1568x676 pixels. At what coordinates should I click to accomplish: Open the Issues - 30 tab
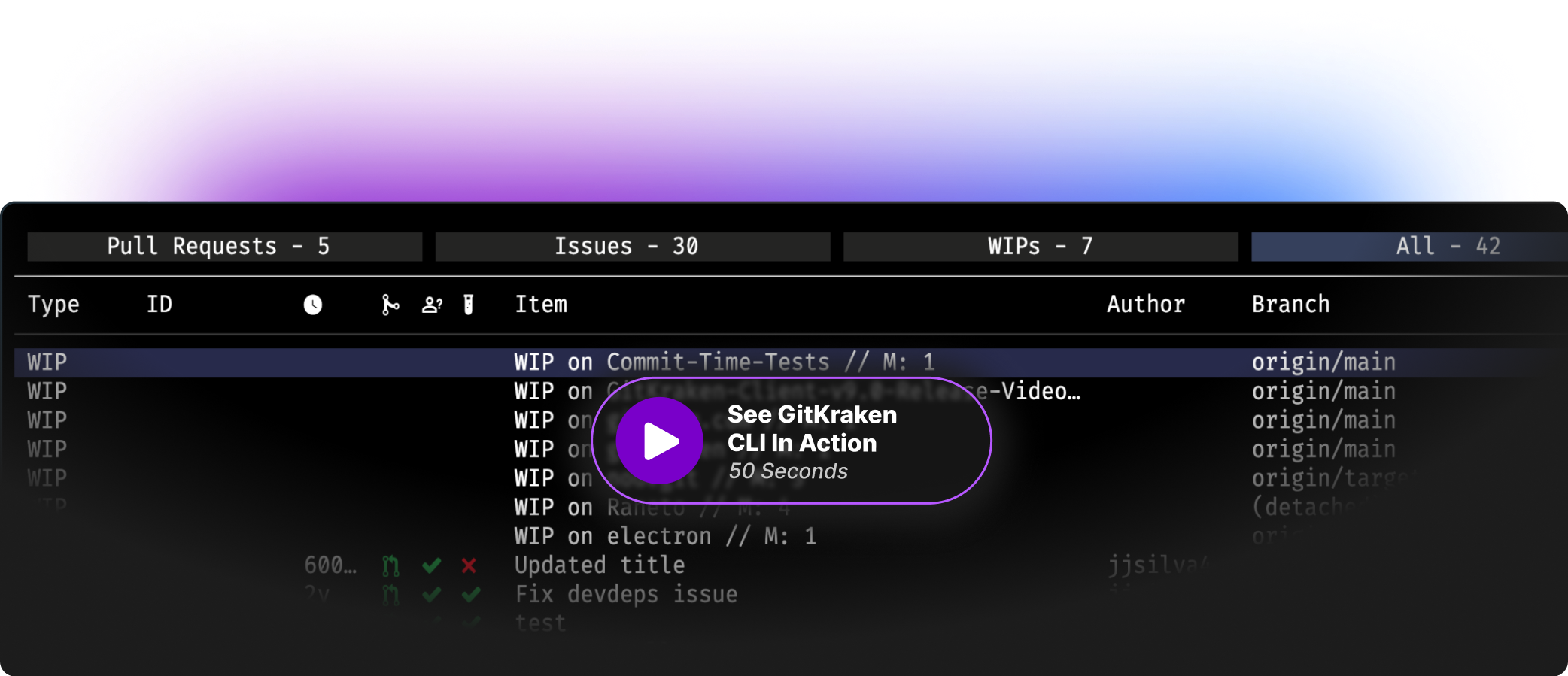(633, 247)
